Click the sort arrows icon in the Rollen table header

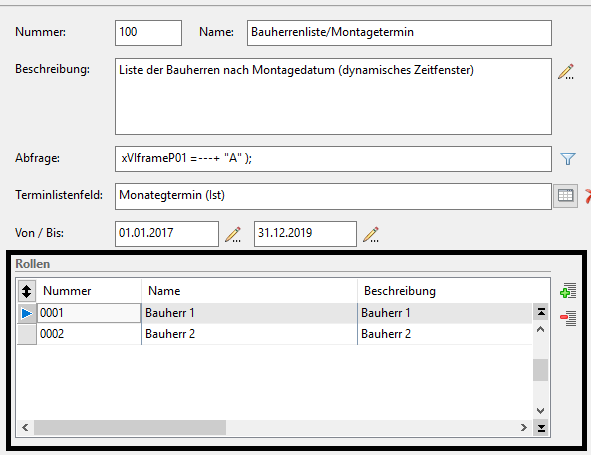pos(26,291)
